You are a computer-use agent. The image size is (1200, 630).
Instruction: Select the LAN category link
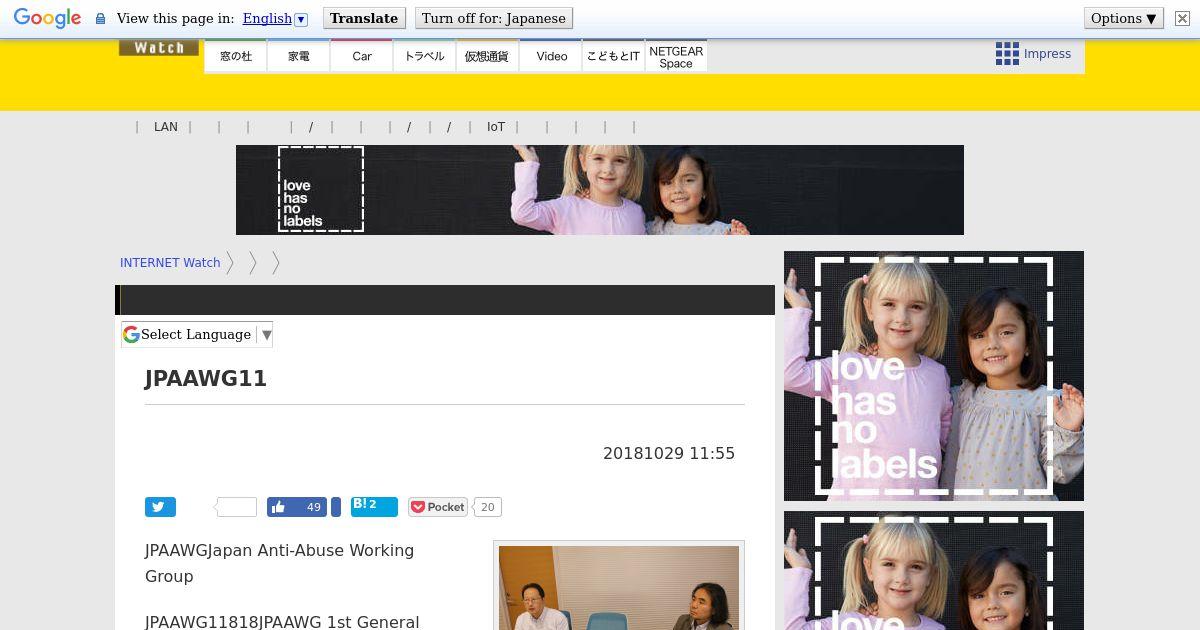point(166,127)
